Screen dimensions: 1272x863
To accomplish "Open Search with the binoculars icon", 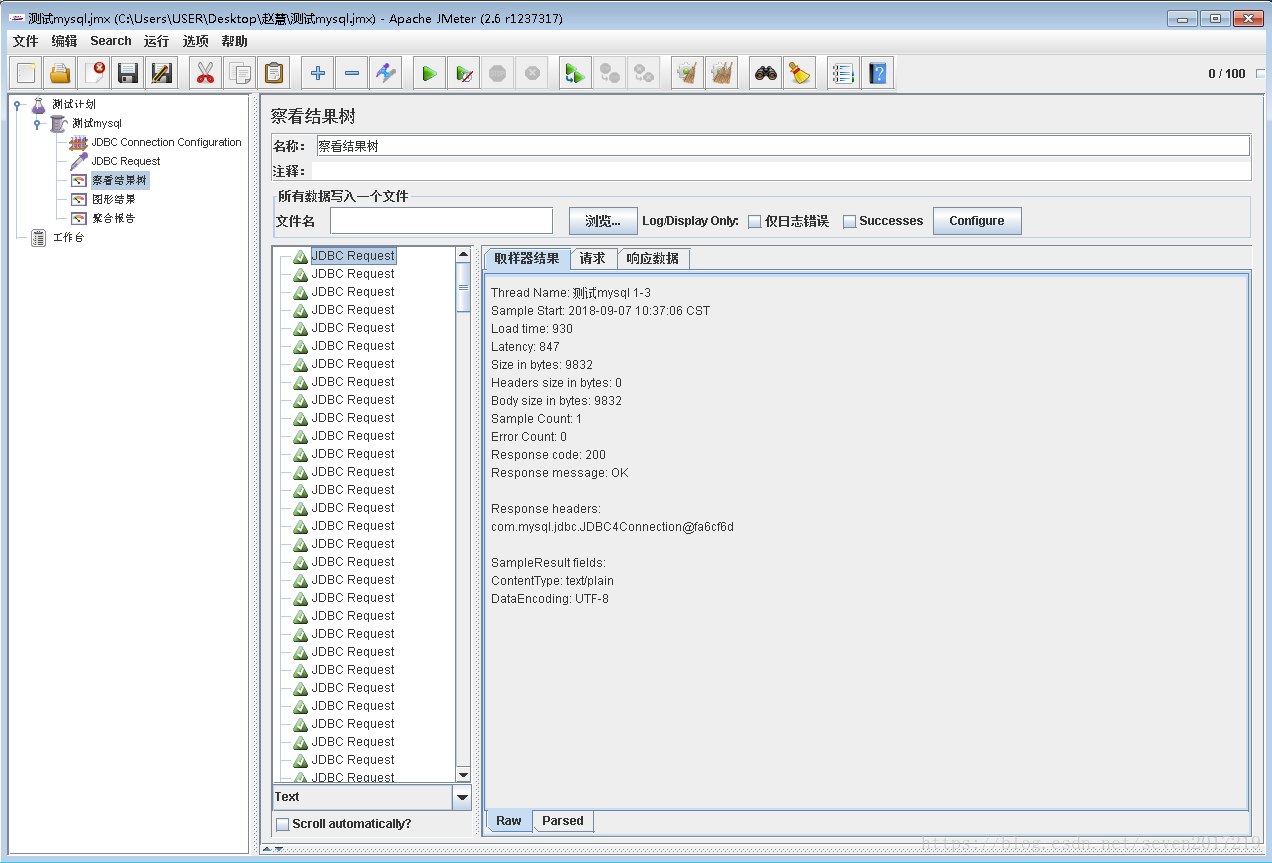I will click(766, 73).
